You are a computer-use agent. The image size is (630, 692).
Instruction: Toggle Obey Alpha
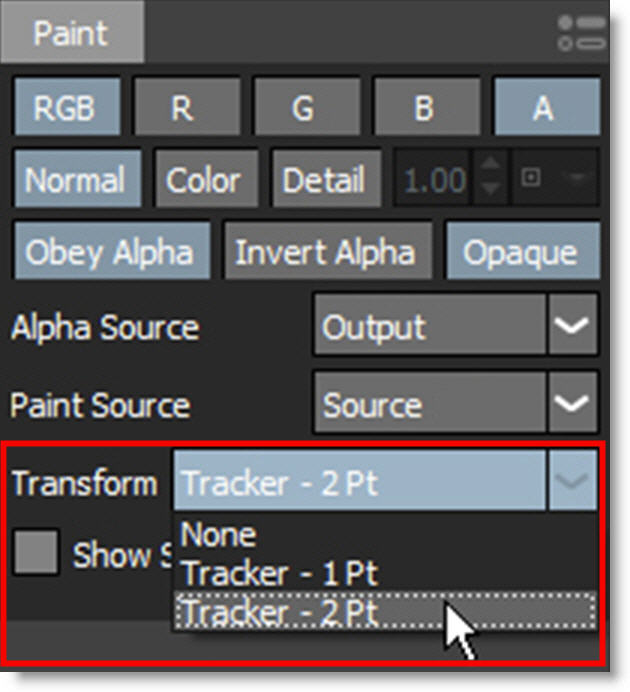coord(110,252)
